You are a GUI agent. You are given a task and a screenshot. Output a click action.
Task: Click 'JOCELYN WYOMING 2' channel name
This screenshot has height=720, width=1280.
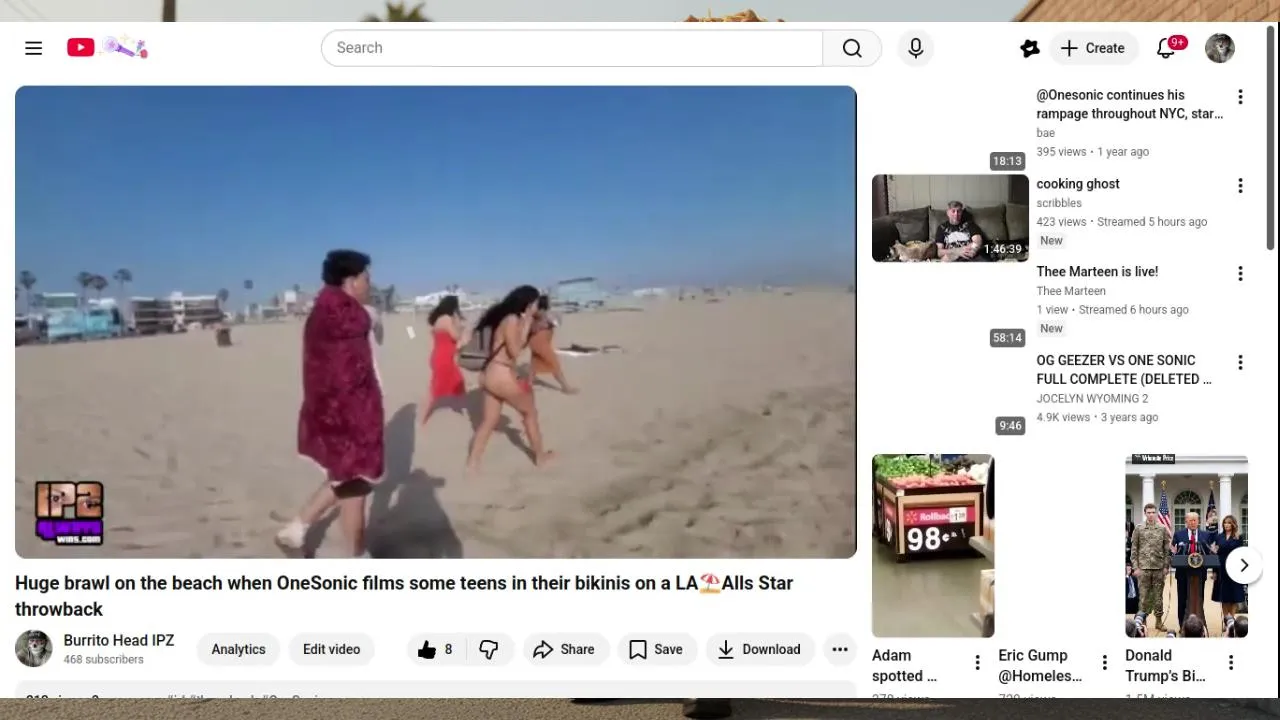click(1092, 398)
